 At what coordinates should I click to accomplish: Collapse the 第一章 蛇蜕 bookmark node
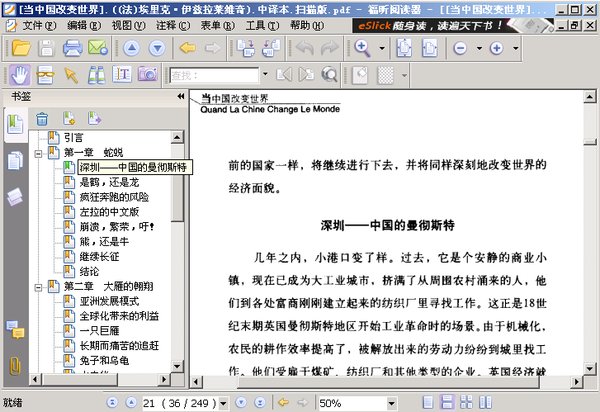38,154
